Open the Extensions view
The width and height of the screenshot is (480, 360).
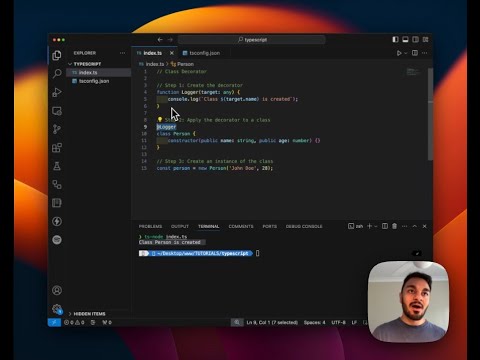57,148
